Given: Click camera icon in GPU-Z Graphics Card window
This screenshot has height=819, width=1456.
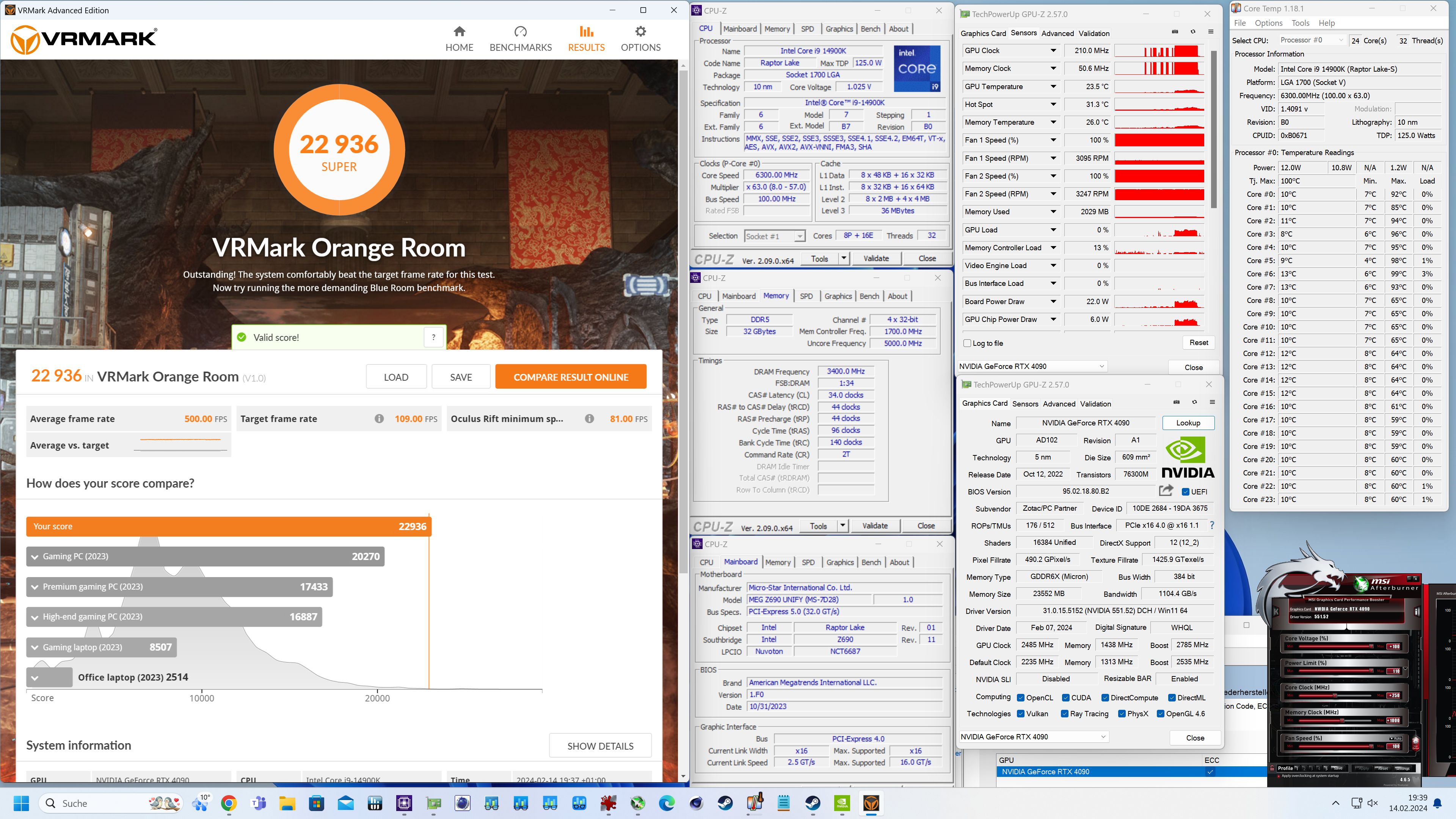Looking at the screenshot, I should 1177,402.
